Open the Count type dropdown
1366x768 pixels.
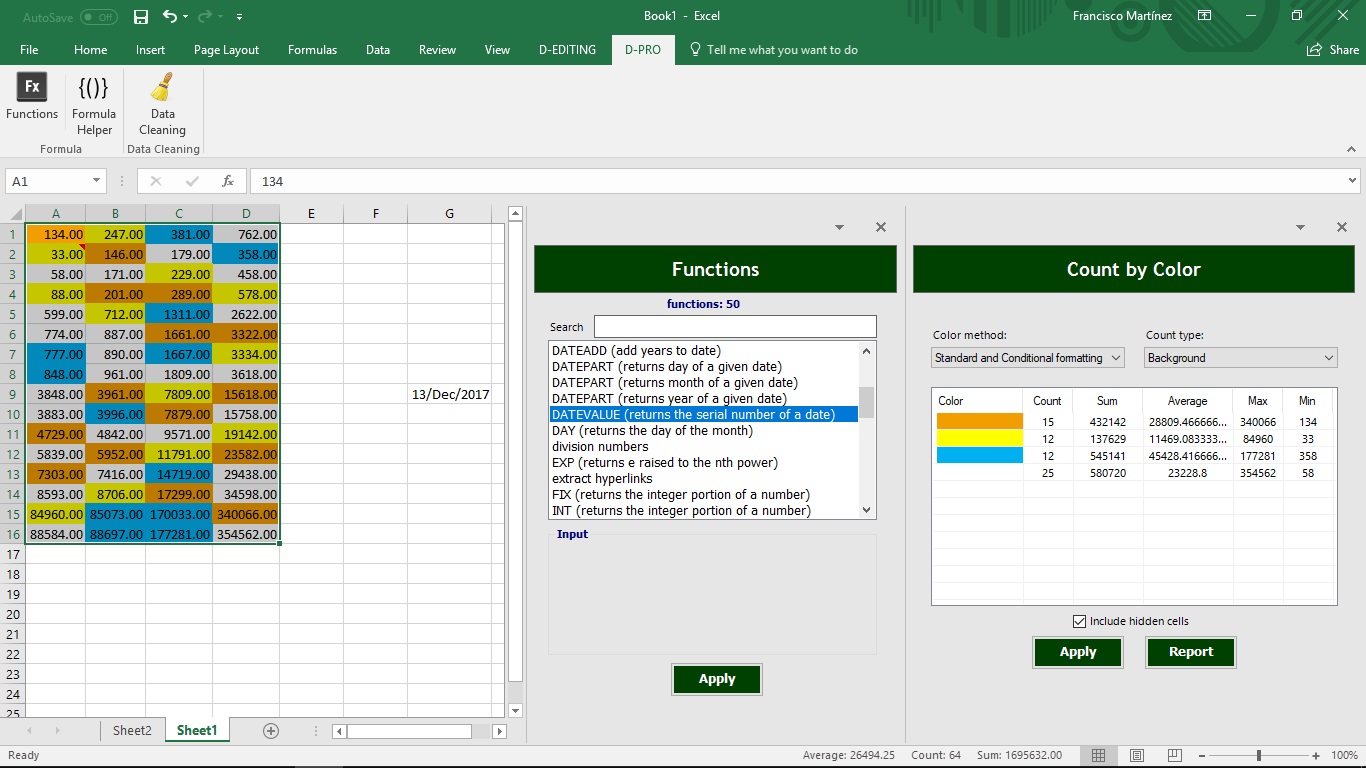click(x=1239, y=357)
